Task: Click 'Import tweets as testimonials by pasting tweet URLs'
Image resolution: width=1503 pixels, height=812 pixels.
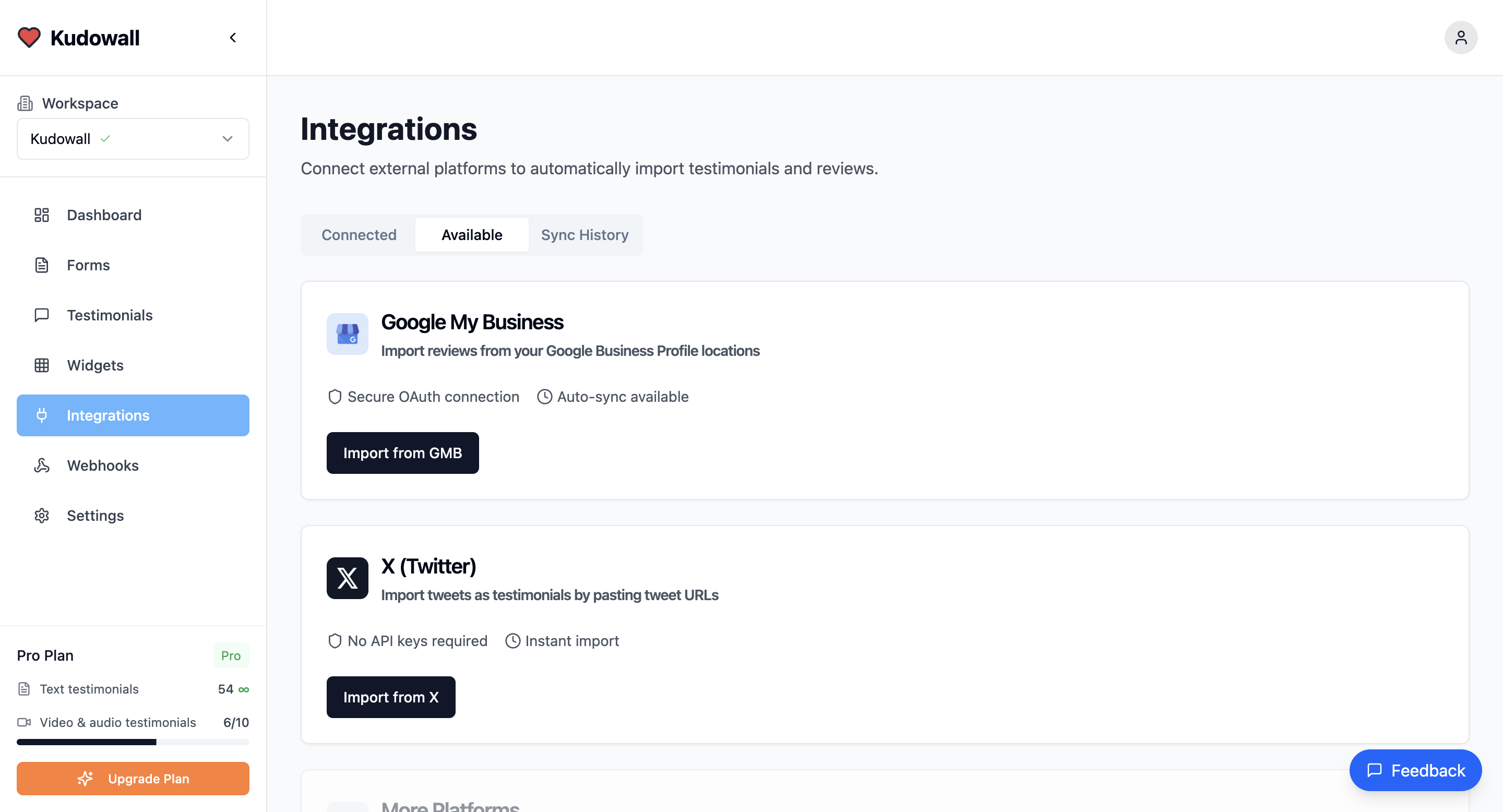Action: [x=550, y=595]
